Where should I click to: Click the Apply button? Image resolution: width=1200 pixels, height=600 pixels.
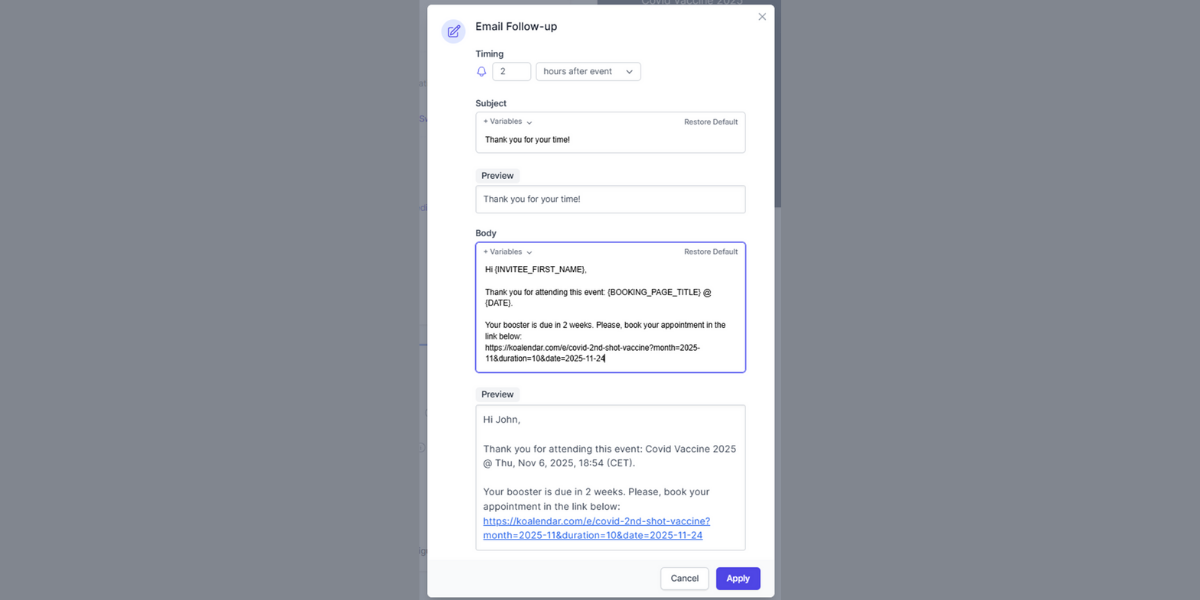738,578
